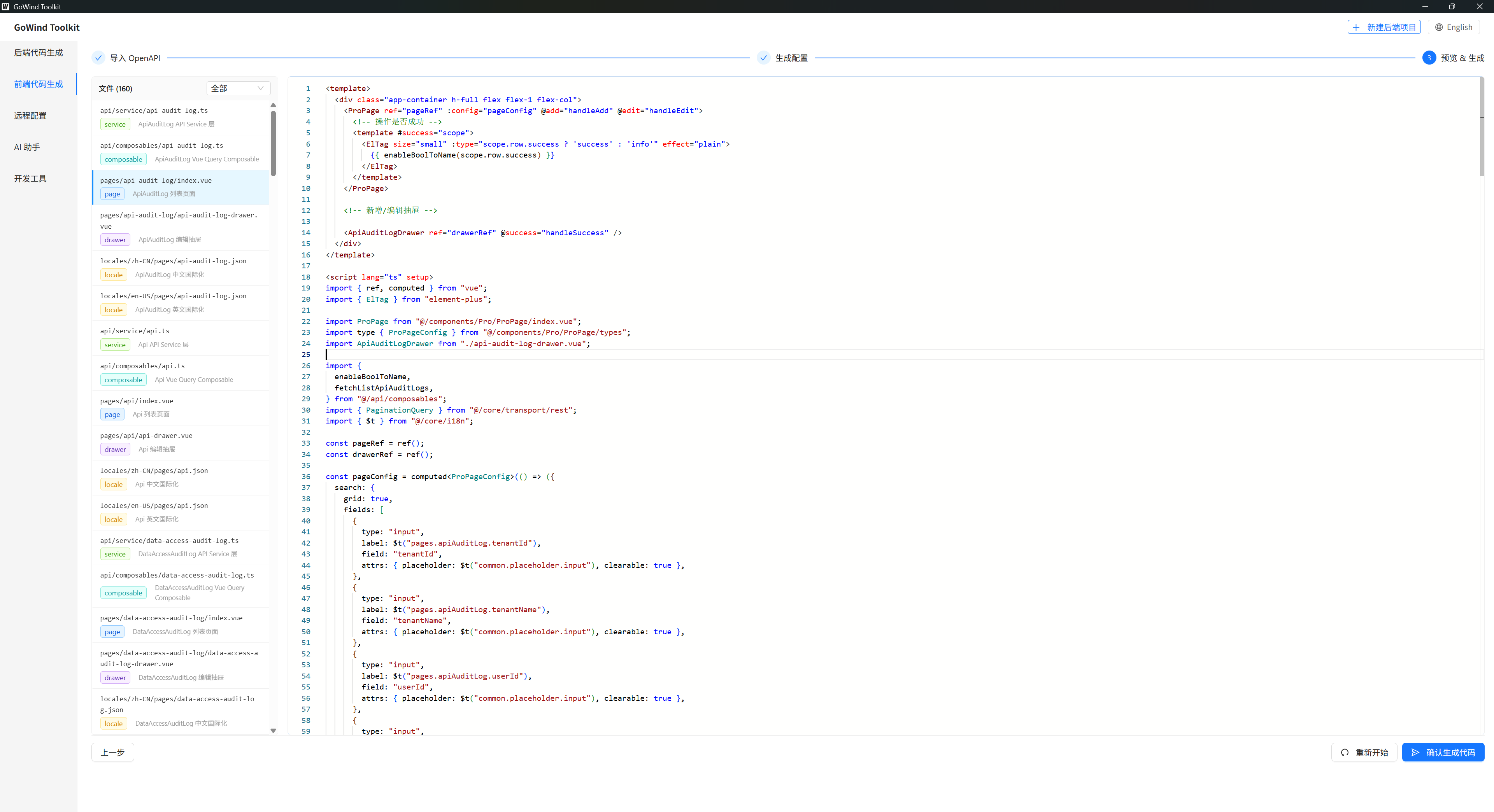Image resolution: width=1494 pixels, height=812 pixels.
Task: Select file api/composables/api.ts
Action: (181, 373)
